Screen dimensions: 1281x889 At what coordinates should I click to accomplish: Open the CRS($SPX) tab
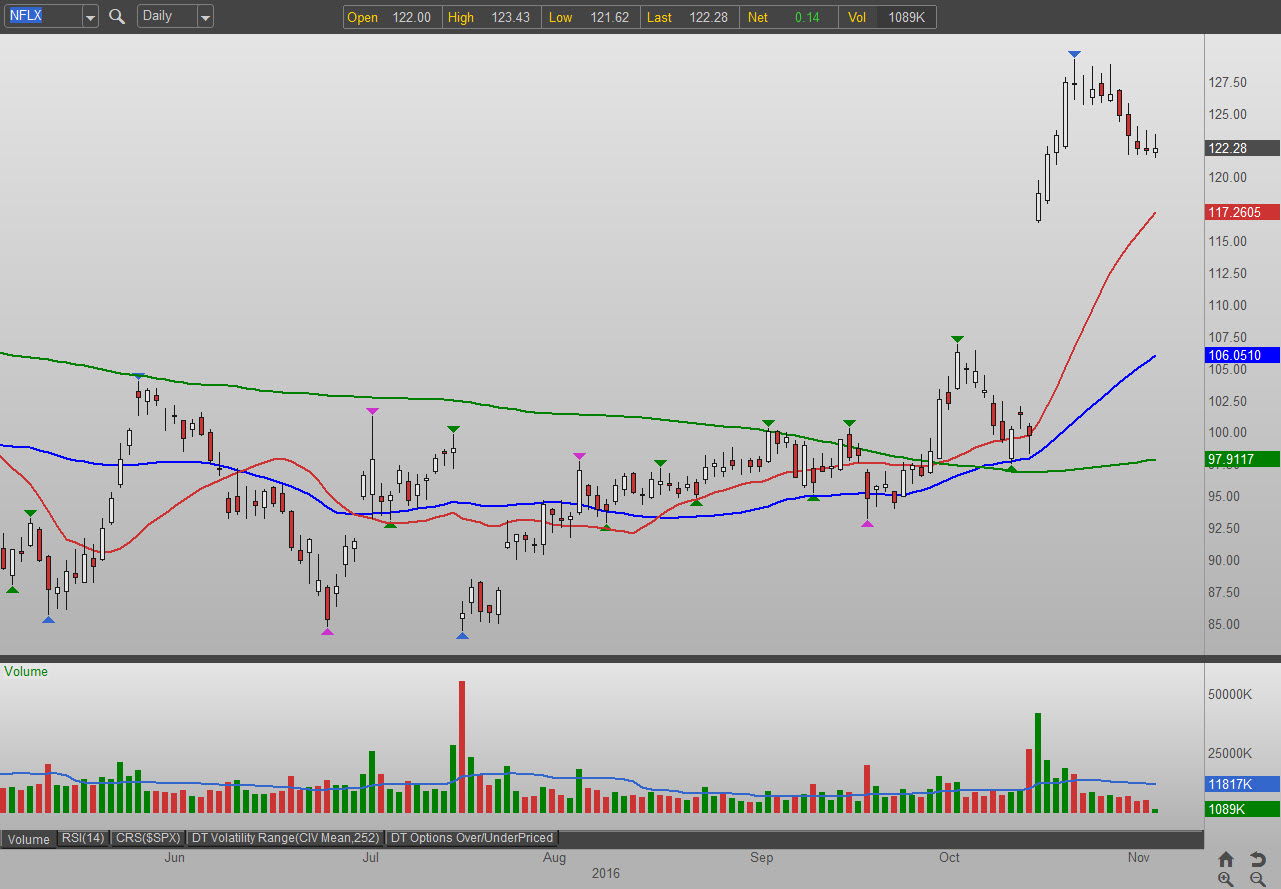148,838
